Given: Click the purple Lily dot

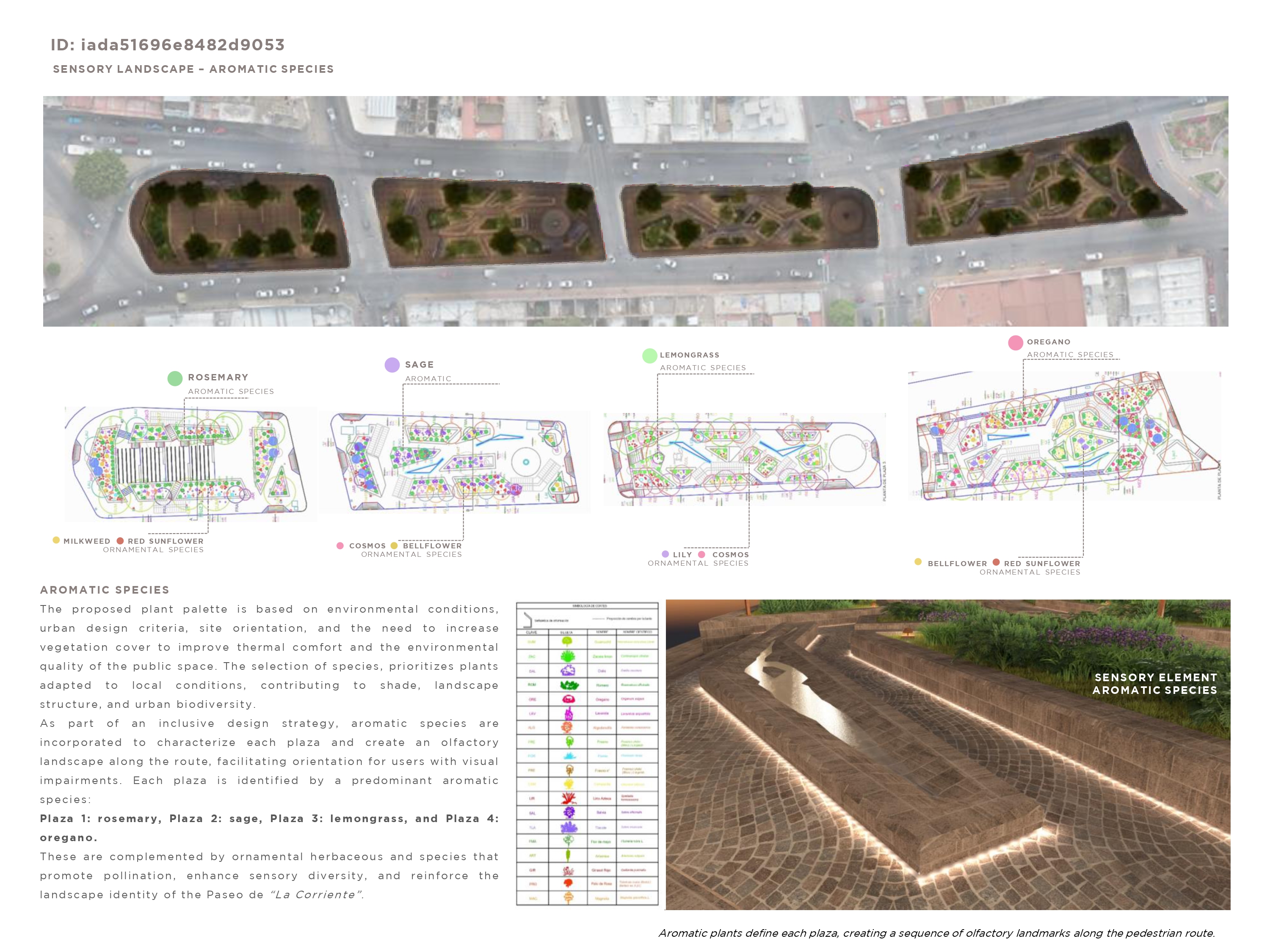Looking at the screenshot, I should pos(665,554).
